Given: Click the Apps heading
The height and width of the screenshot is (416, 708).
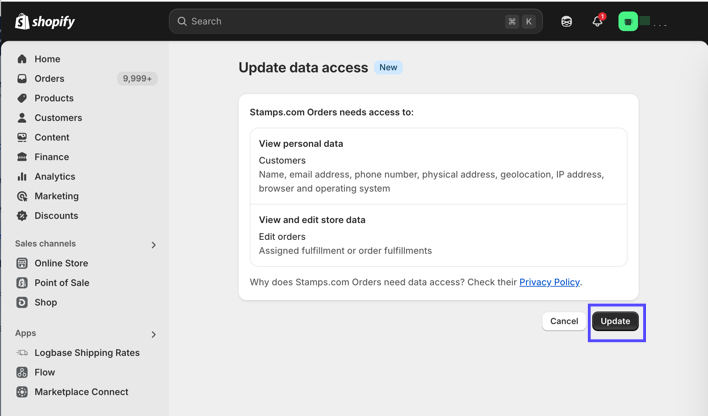Looking at the screenshot, I should [25, 333].
